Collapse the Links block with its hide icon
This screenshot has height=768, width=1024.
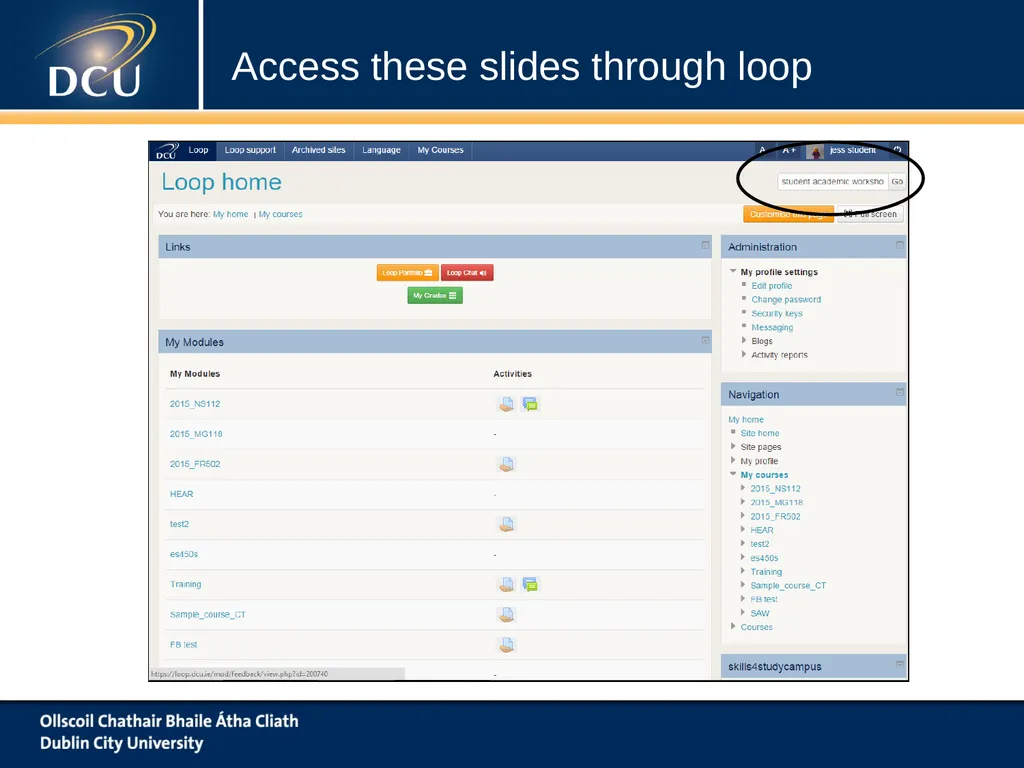click(x=705, y=245)
